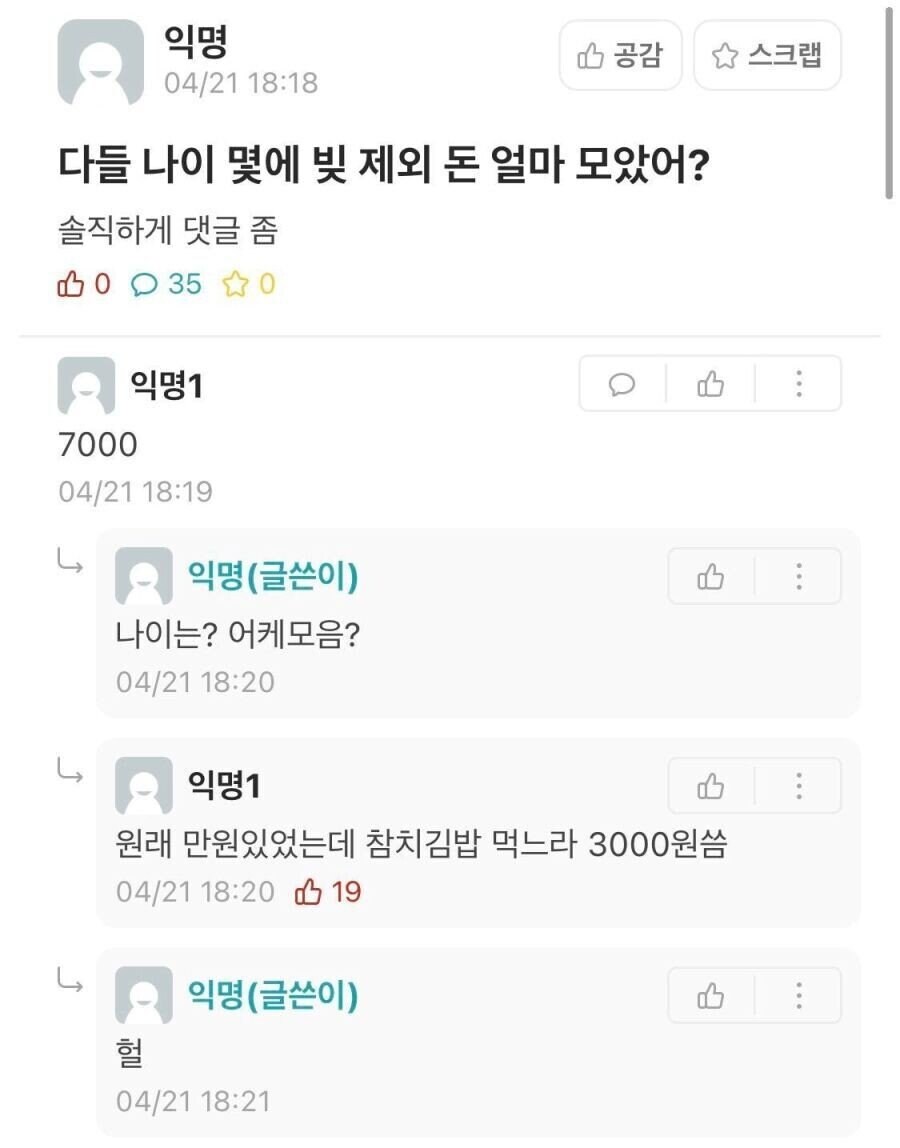Like the post using the red thumbs-up icon
This screenshot has height=1148, width=900.
[72, 285]
